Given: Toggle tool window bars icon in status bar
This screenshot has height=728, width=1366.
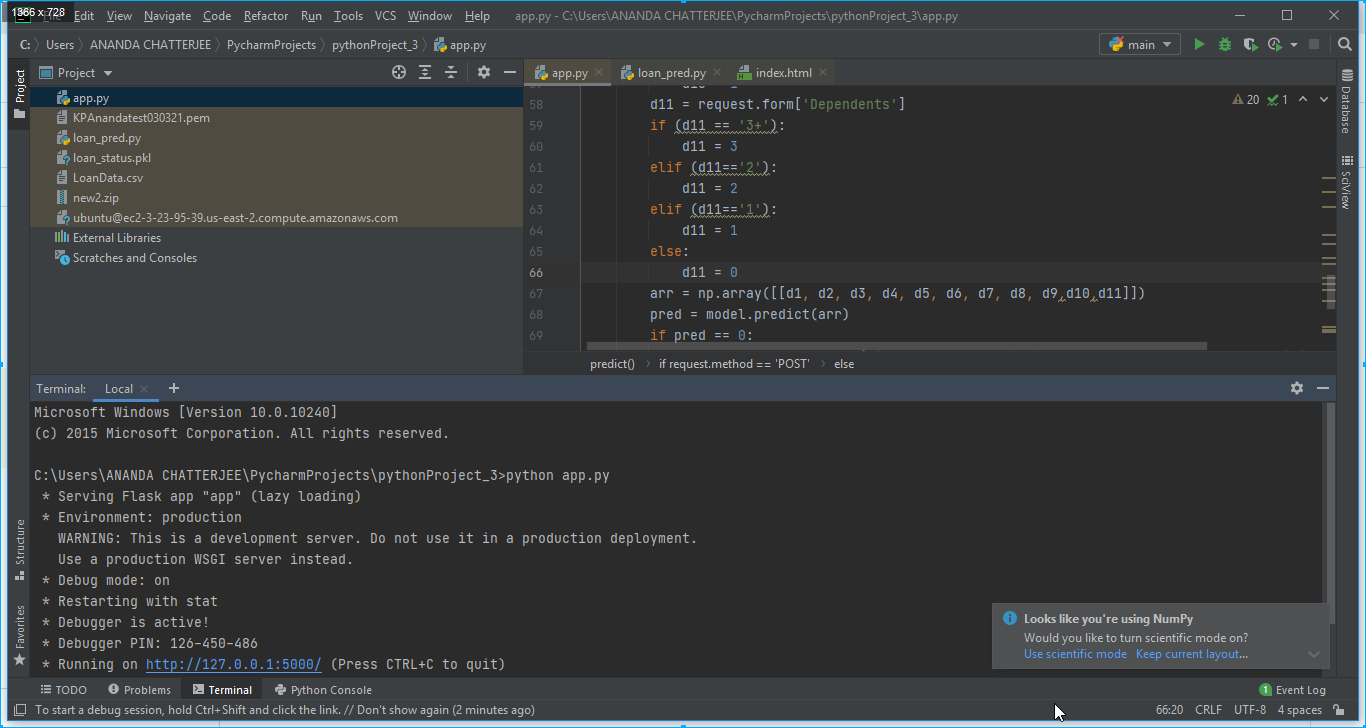Looking at the screenshot, I should pyautogui.click(x=19, y=710).
